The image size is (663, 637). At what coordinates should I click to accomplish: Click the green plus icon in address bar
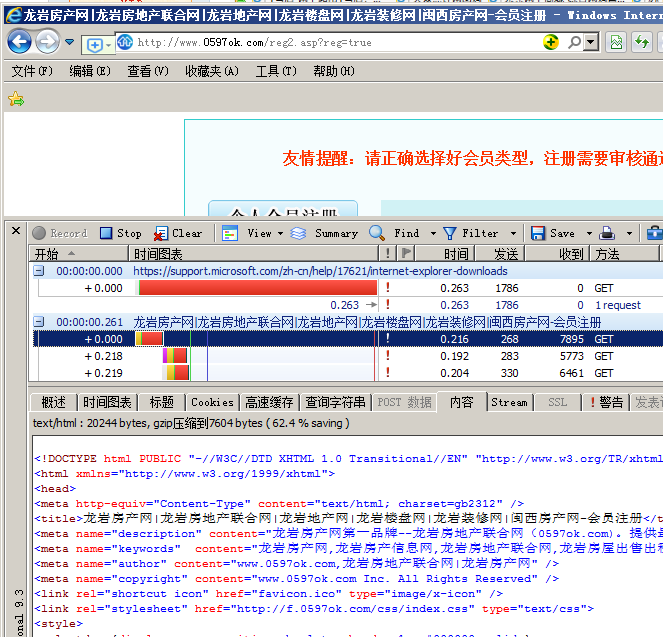551,42
